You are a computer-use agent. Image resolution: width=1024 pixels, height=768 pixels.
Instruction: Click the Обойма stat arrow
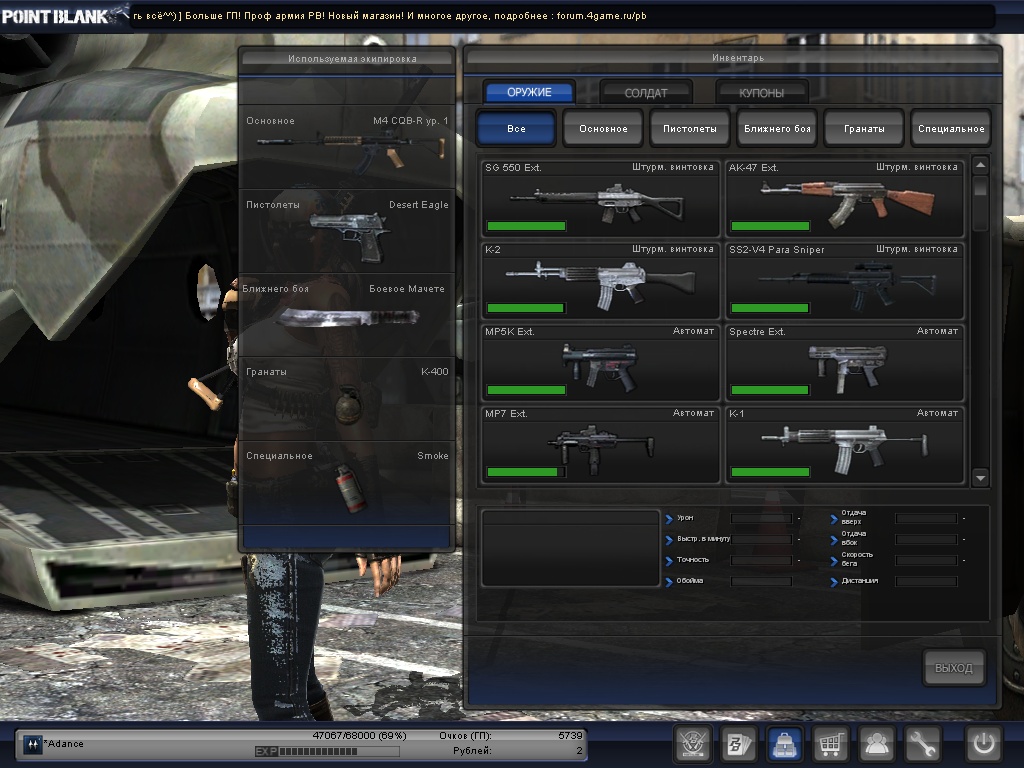669,582
